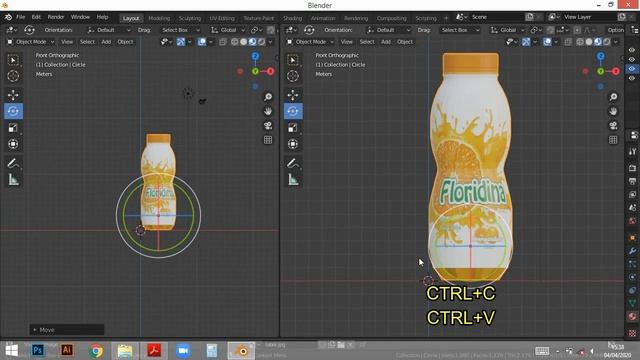Open Tool properties tab with wrench-screwdriver icon

pos(632,151)
